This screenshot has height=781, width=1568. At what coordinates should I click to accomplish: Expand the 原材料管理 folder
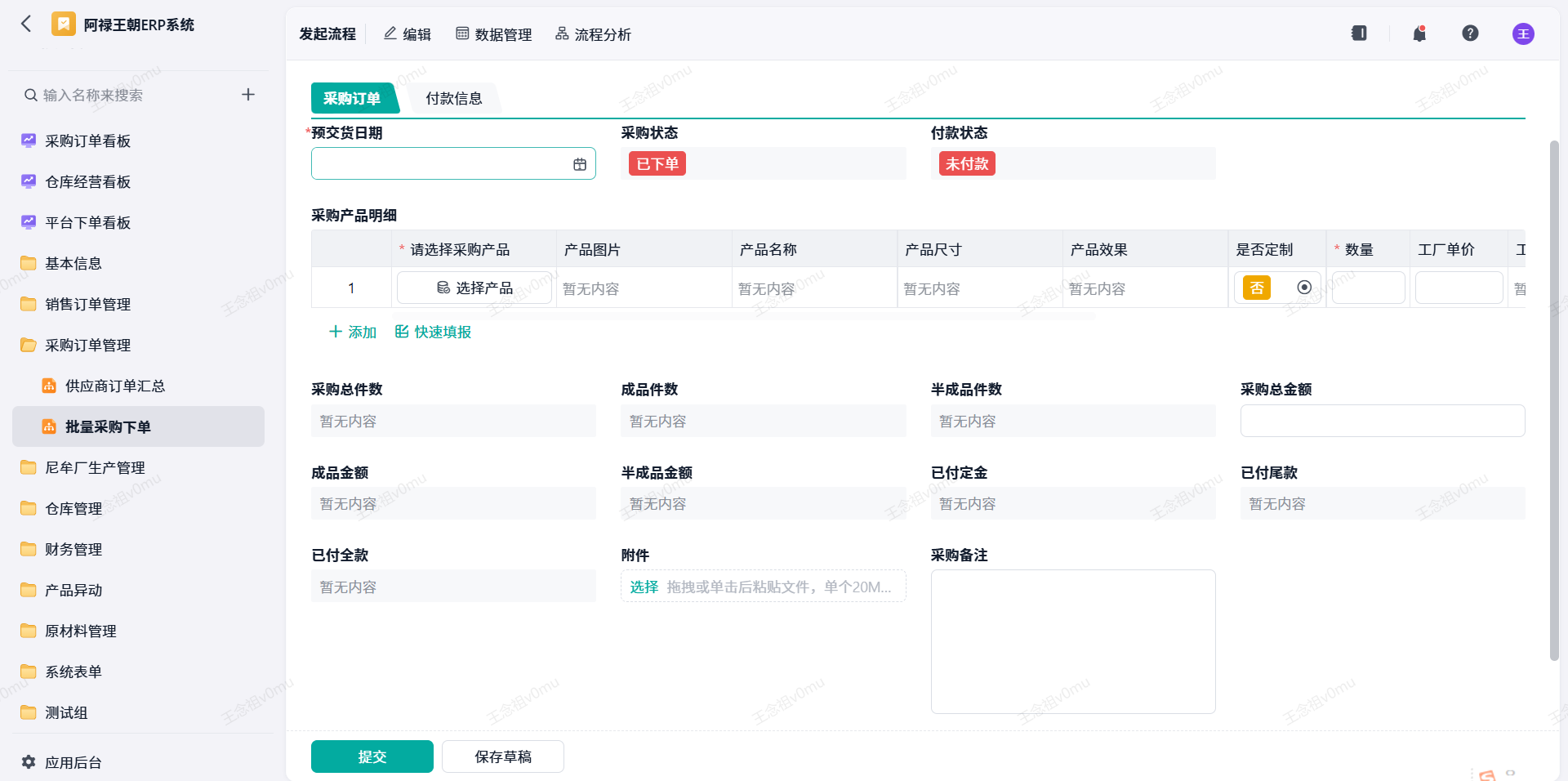[x=29, y=631]
